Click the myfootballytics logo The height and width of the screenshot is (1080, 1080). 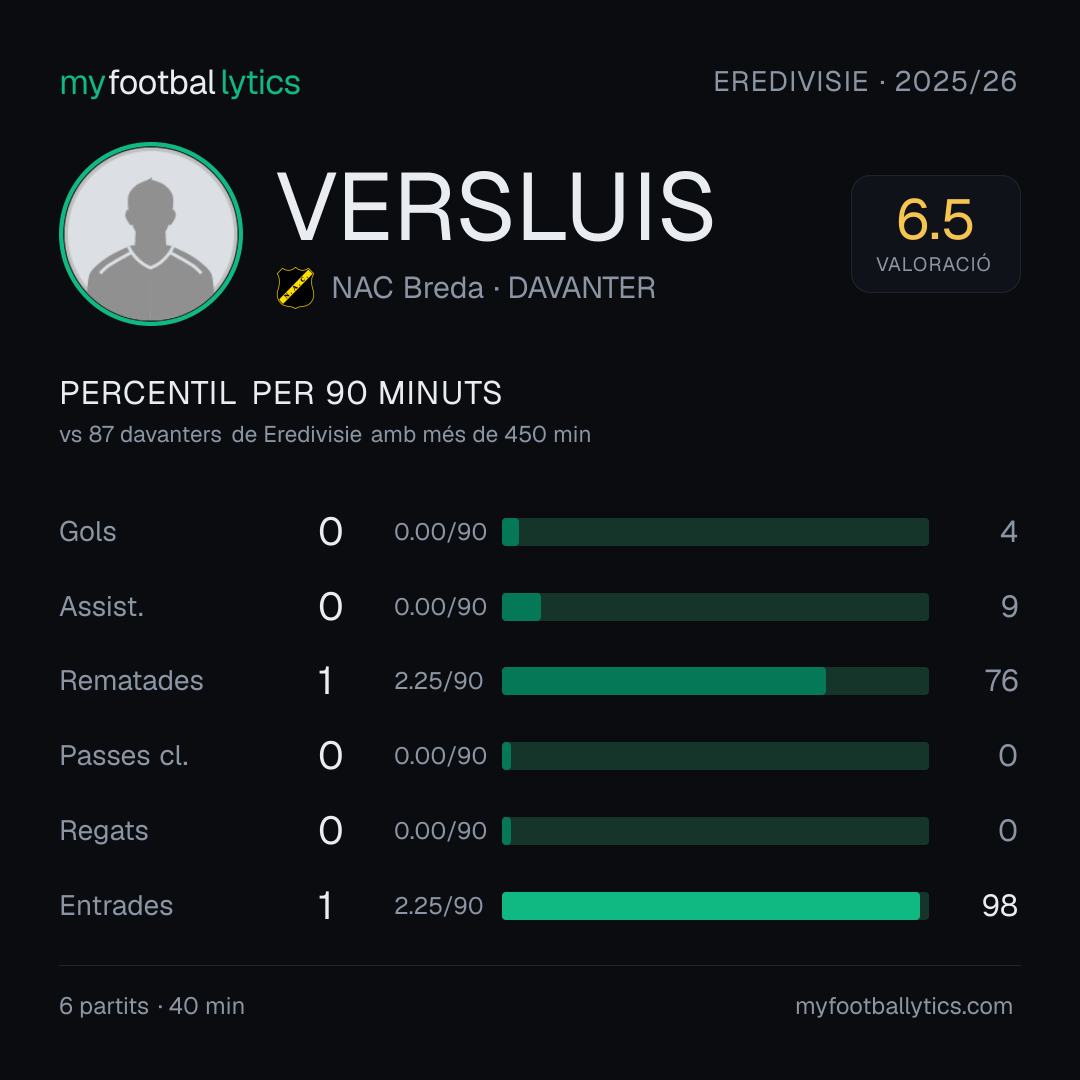[180, 83]
